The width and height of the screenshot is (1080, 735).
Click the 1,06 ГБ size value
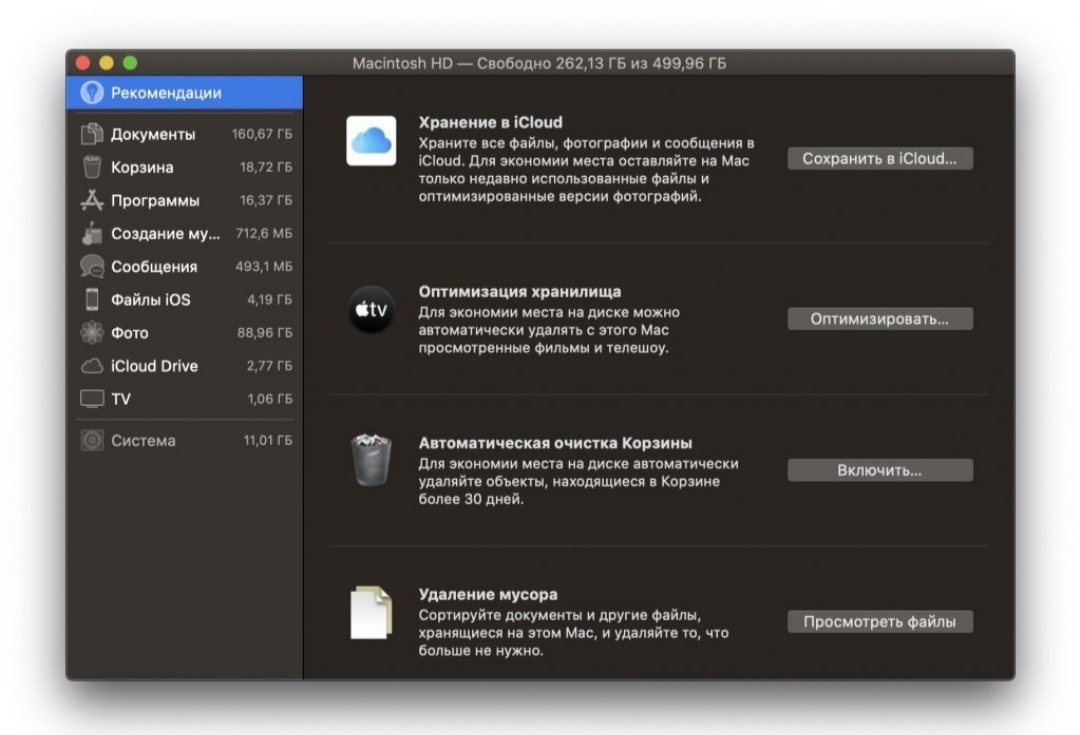(x=269, y=399)
